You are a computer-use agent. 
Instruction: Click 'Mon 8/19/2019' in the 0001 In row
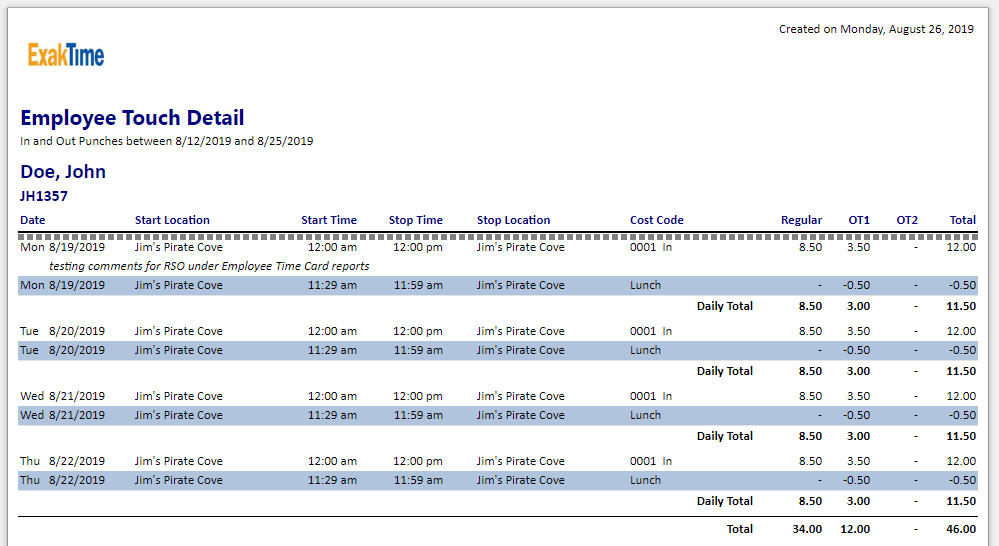click(x=62, y=247)
